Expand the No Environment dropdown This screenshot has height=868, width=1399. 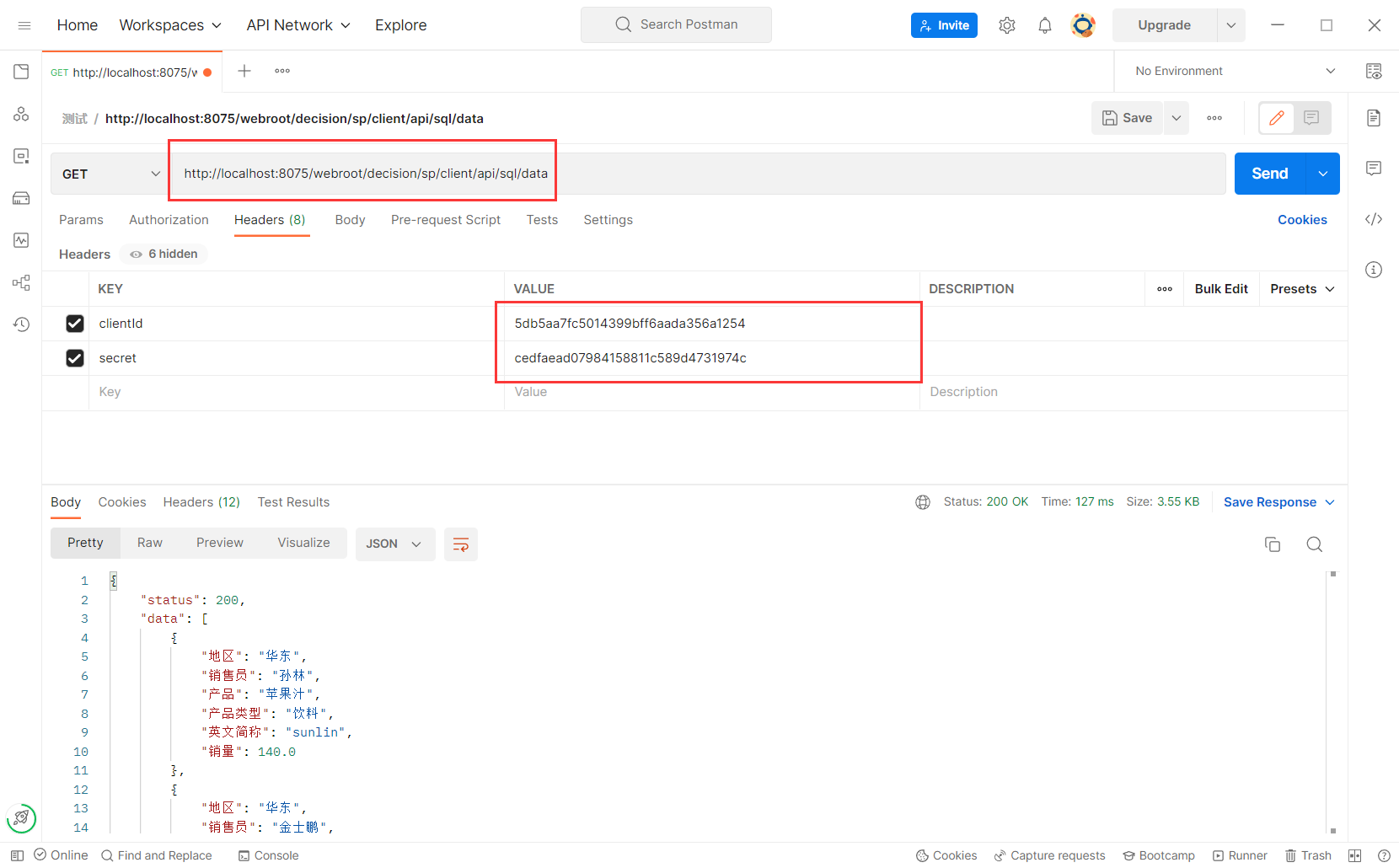tap(1235, 71)
